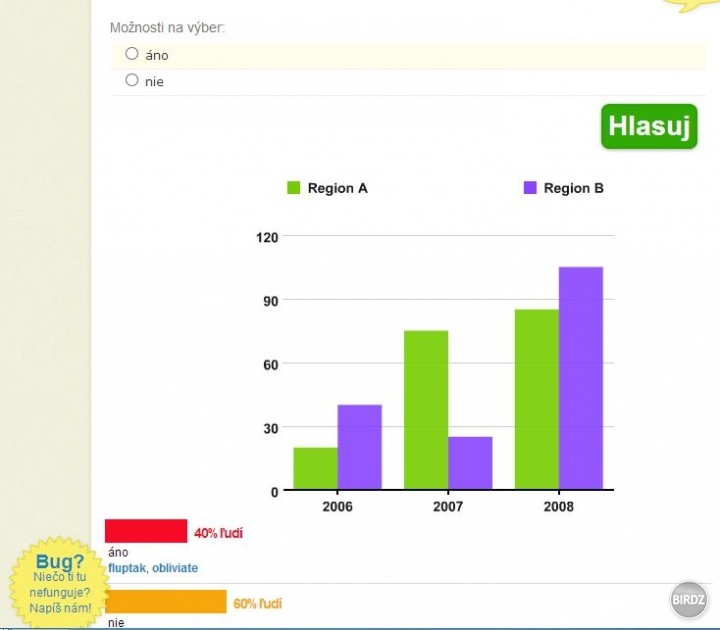720x630 pixels.
Task: Click the purple Region B bar for 2006
Action: pos(359,447)
